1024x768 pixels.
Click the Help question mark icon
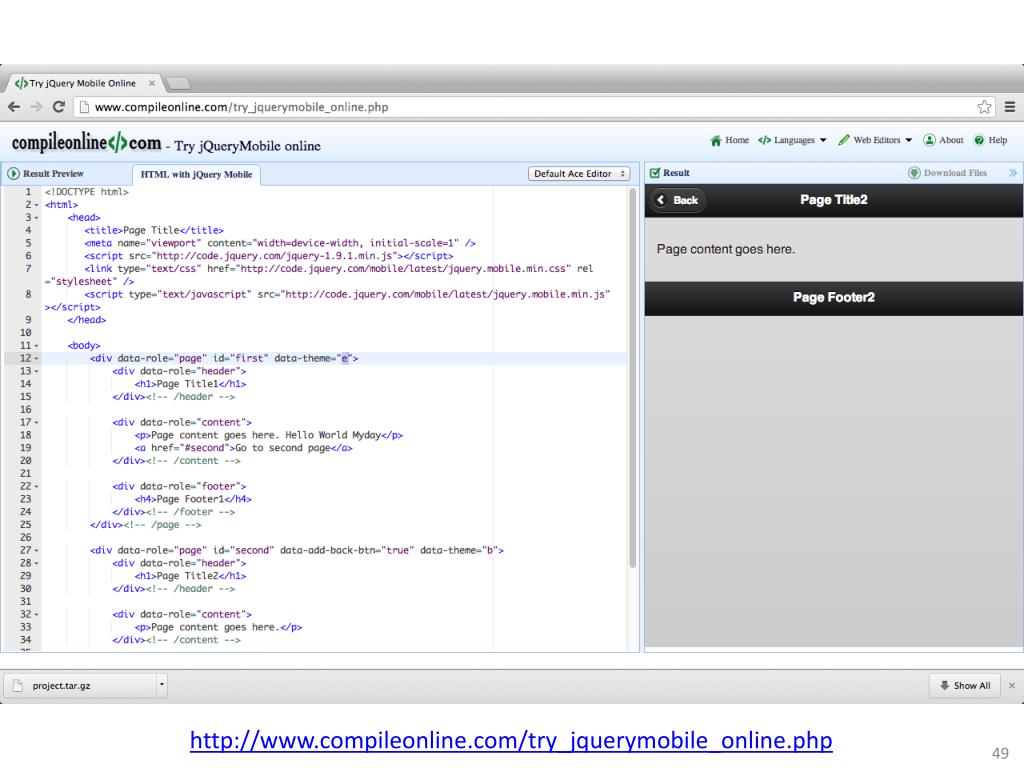[x=979, y=140]
